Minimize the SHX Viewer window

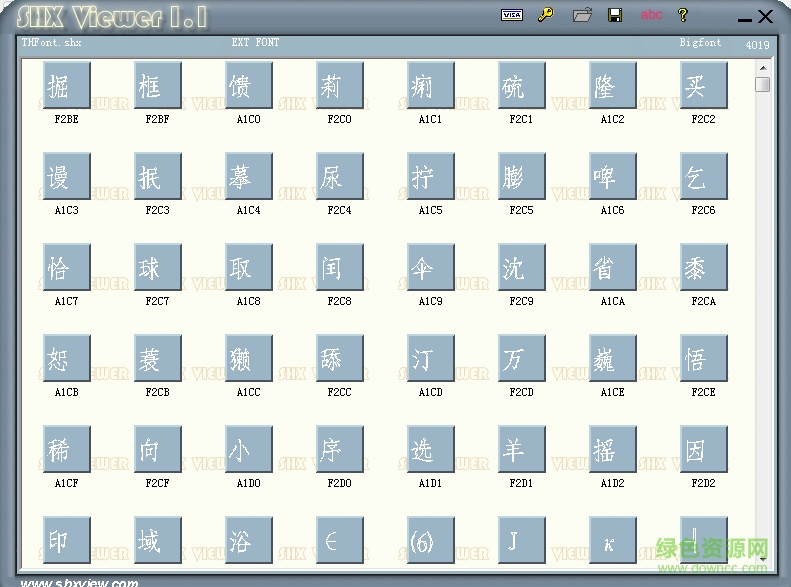point(743,18)
